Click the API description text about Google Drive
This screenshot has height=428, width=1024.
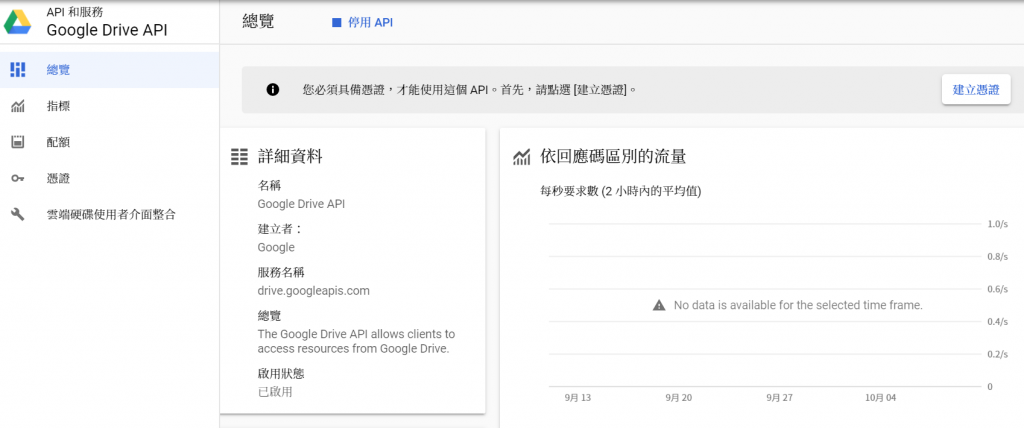tap(357, 341)
